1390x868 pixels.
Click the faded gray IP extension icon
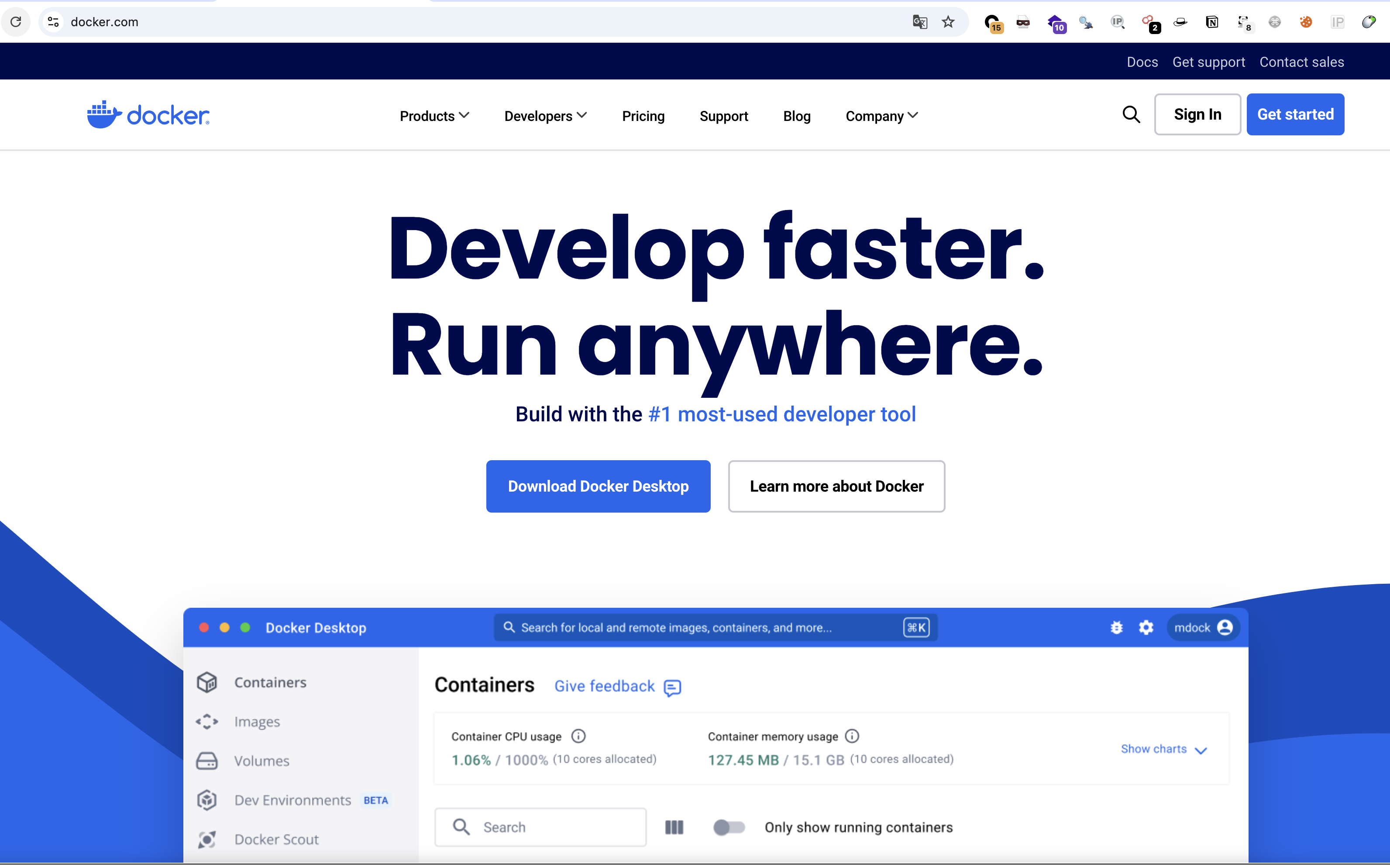[1337, 22]
